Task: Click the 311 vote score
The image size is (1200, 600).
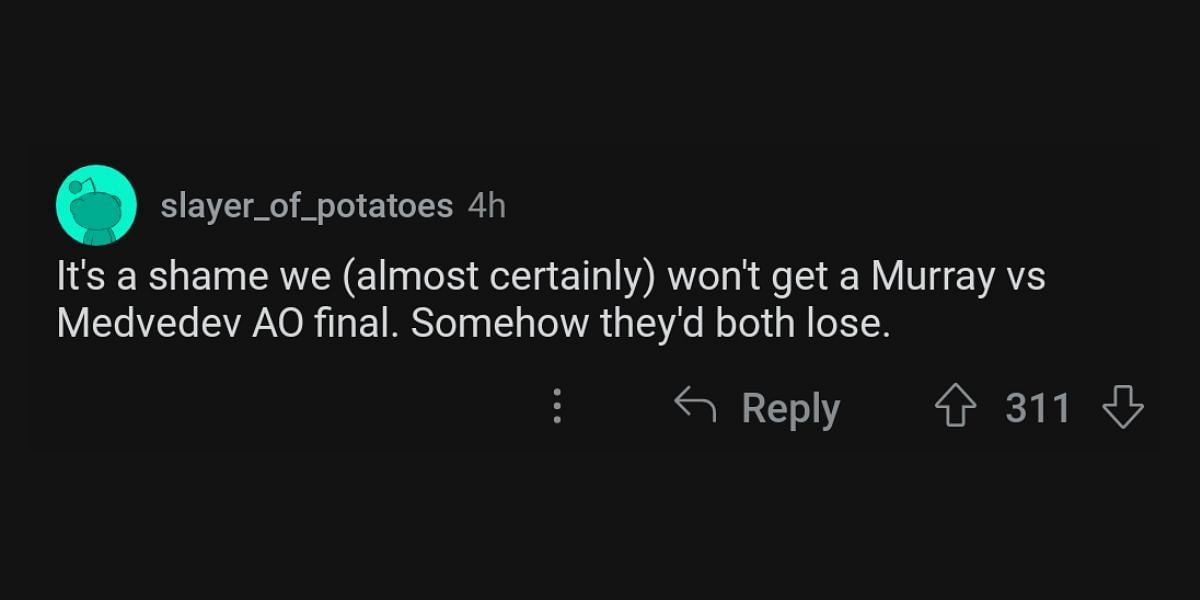Action: [x=1038, y=408]
